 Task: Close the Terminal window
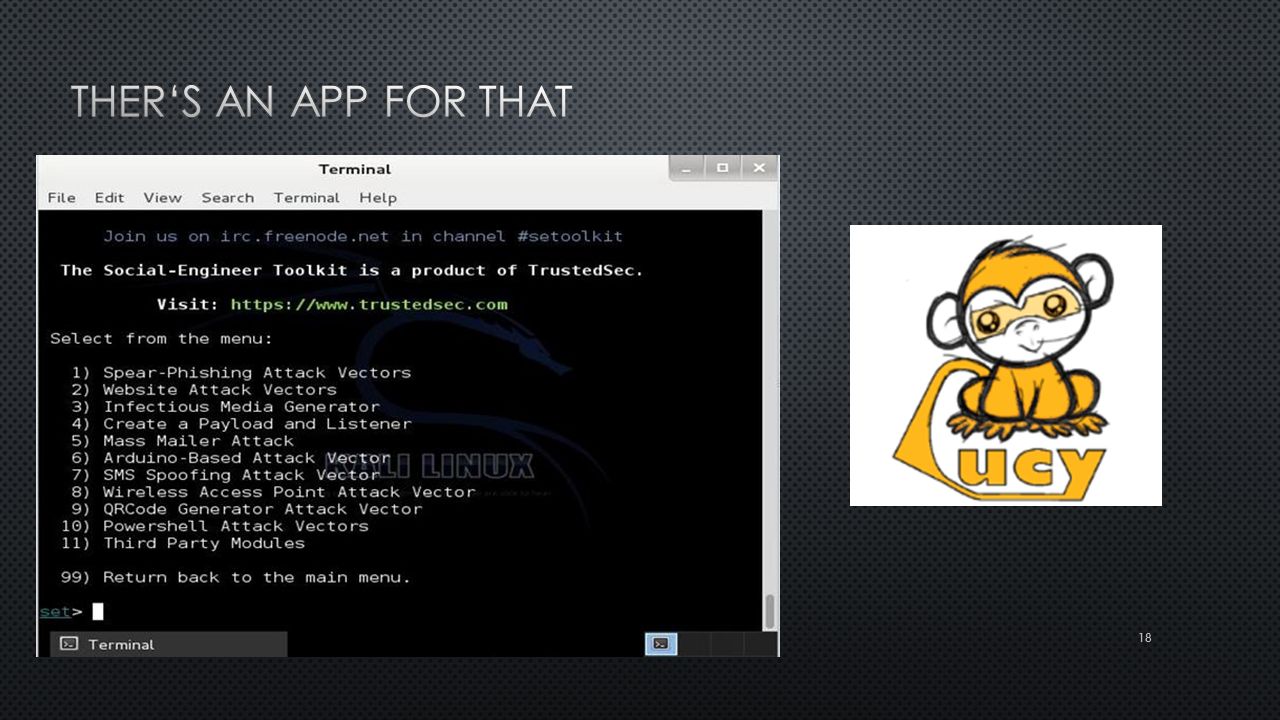(759, 168)
